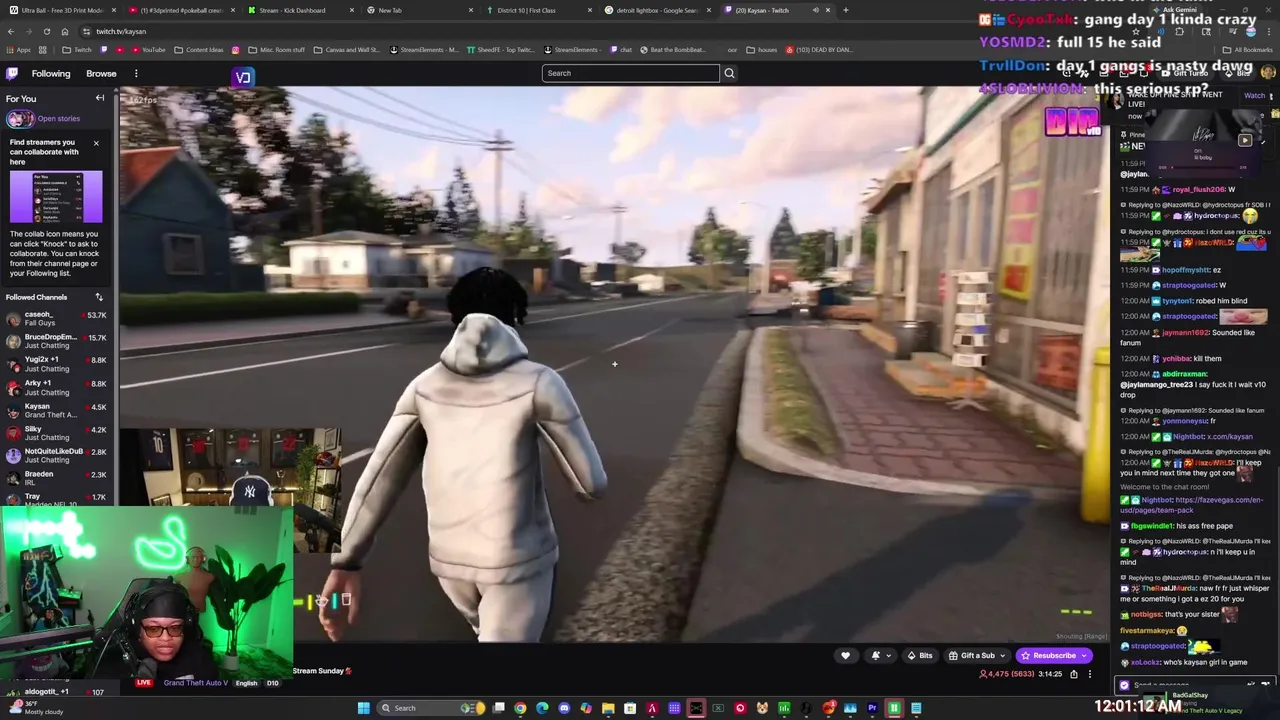Open Microsoft Edge from the taskbar
Viewport: 1280px width, 720px height.
[x=542, y=708]
